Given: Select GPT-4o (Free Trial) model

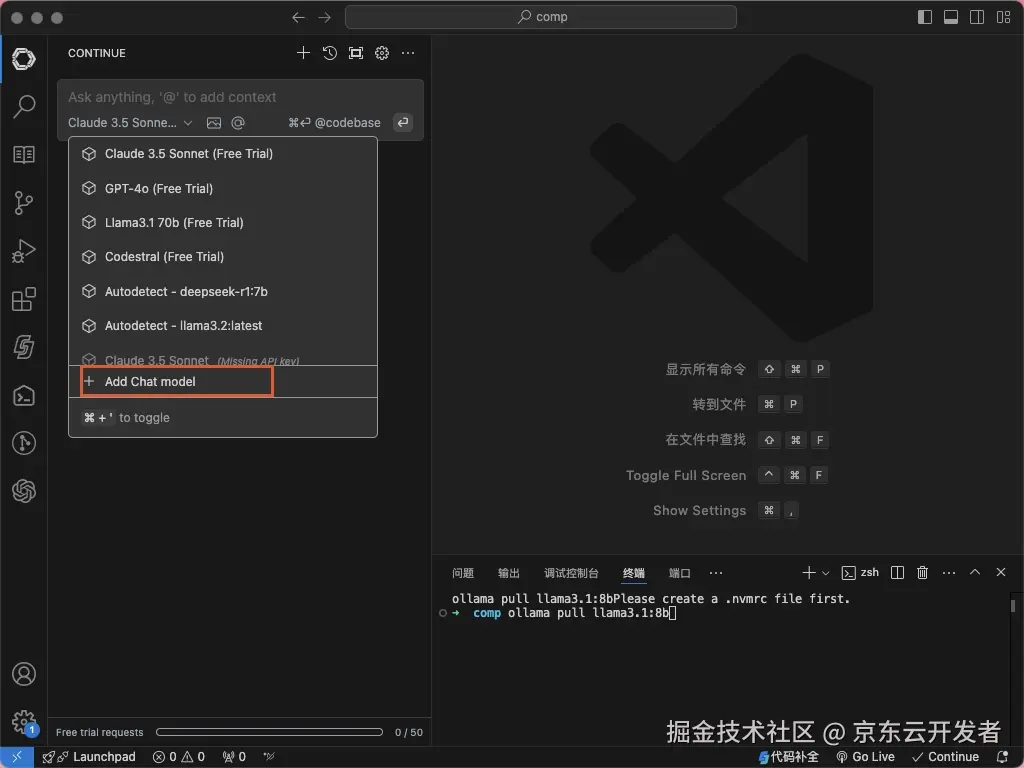Looking at the screenshot, I should point(223,189).
